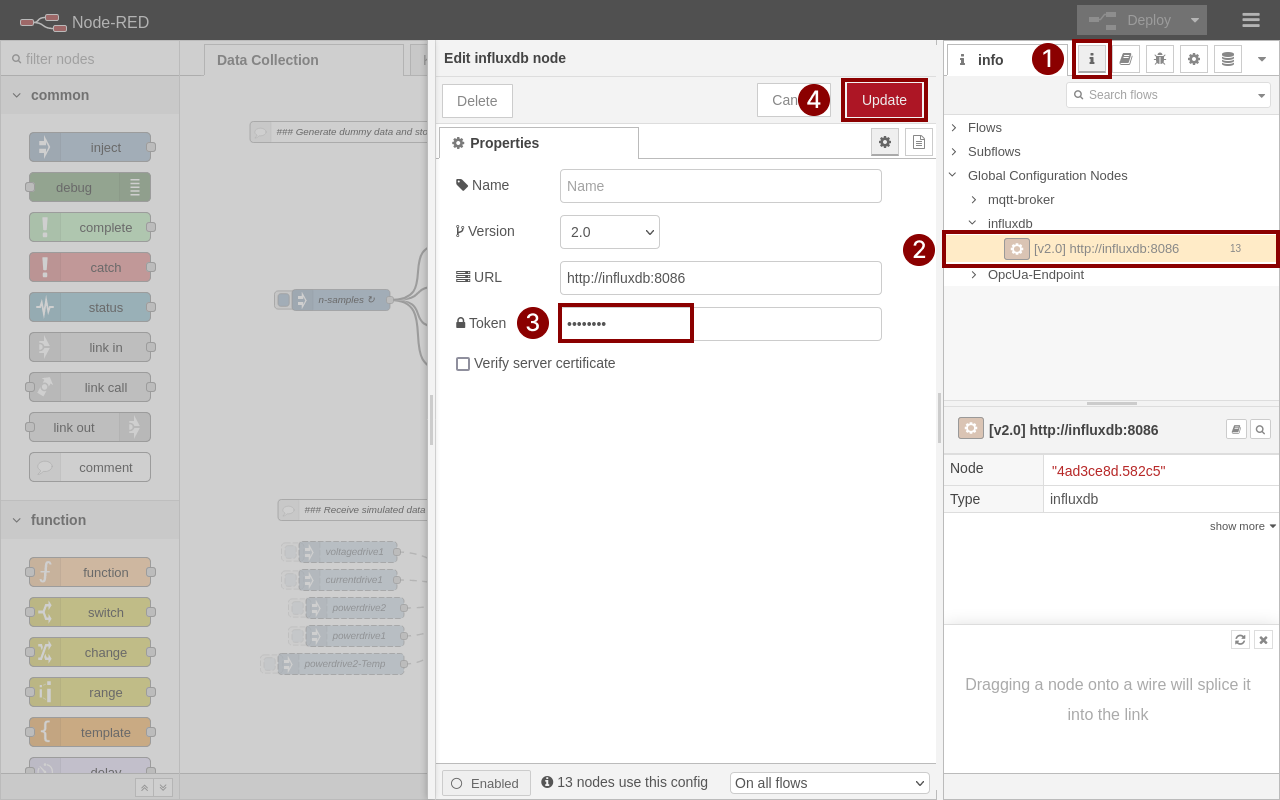
Task: Open the On all flows scope dropdown
Action: 829,783
